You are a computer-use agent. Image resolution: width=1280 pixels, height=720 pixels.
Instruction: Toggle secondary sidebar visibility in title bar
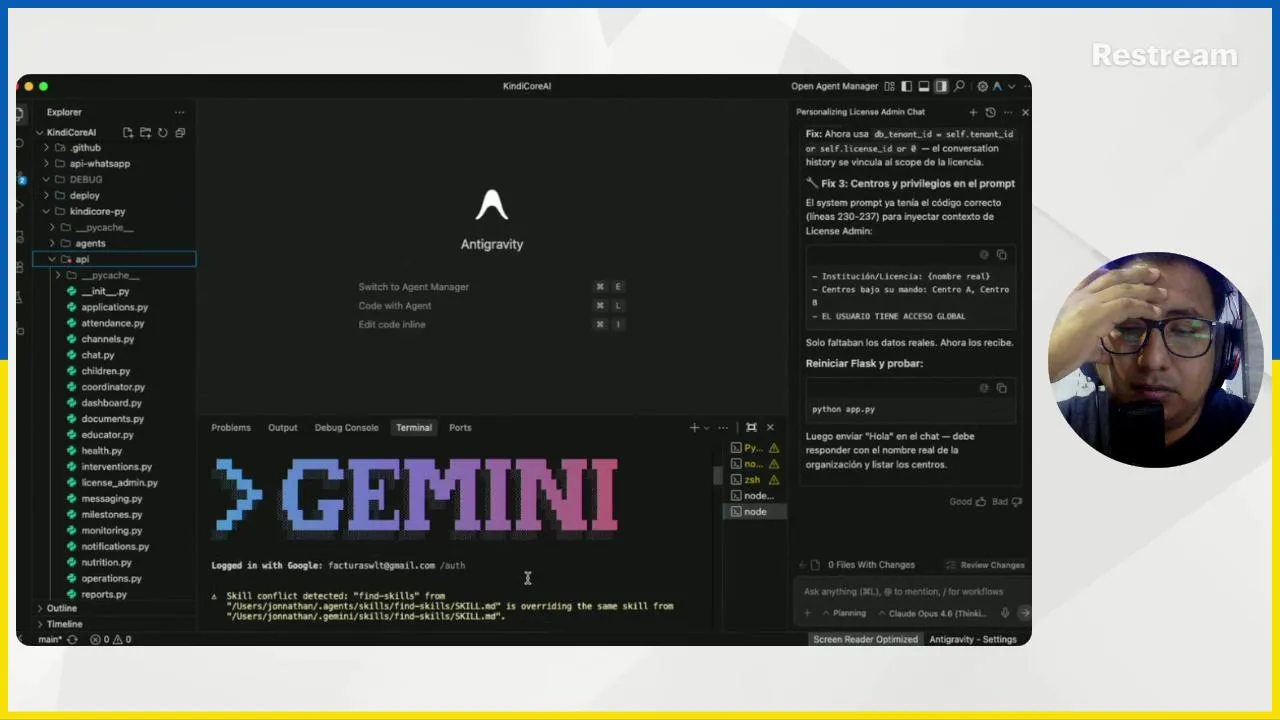click(x=941, y=86)
